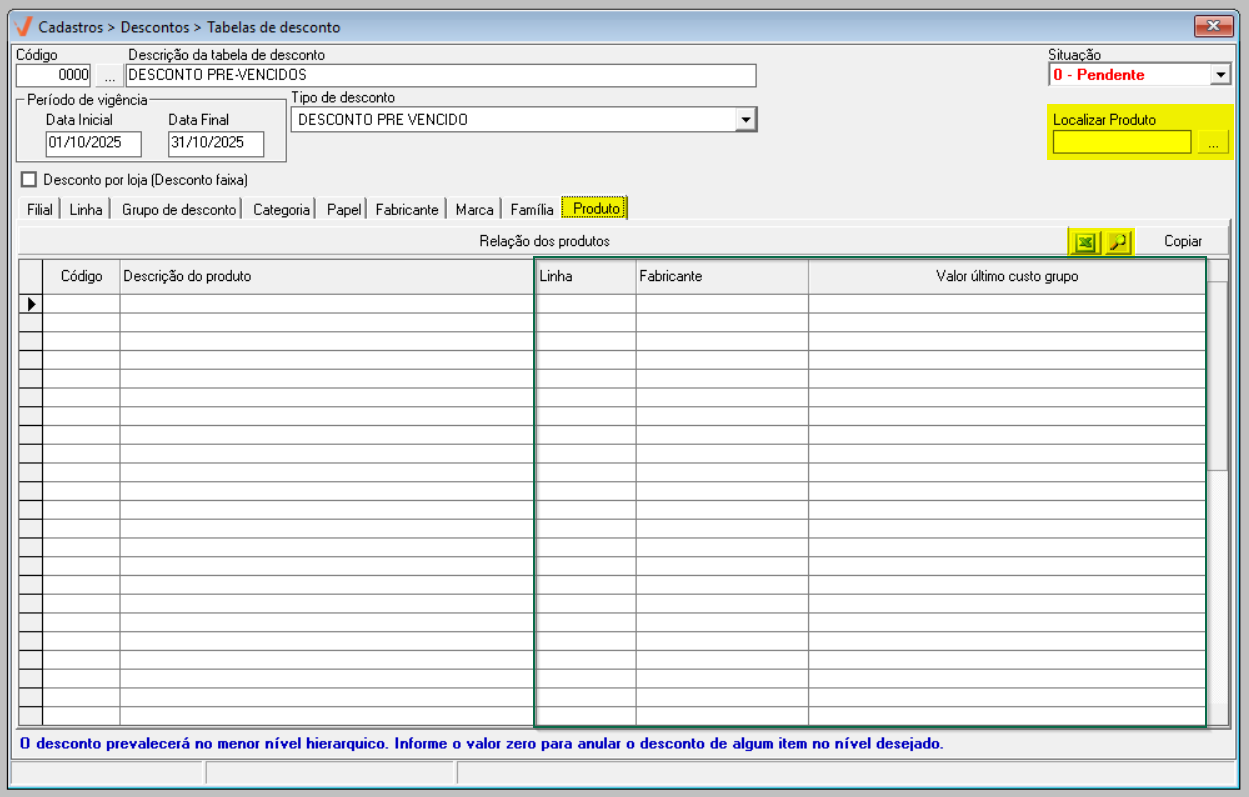Switch to the Filial tab
The height and width of the screenshot is (797, 1249).
39,210
